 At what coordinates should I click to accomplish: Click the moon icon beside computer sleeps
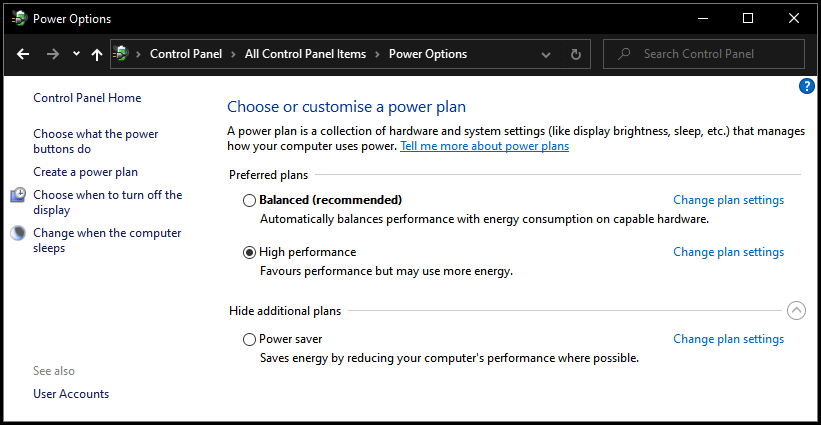click(x=18, y=233)
